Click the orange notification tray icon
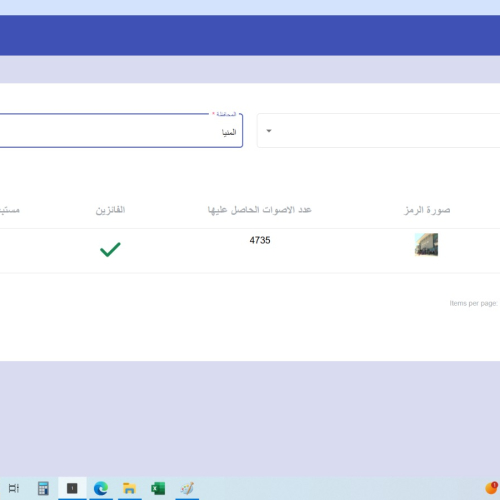 [491, 488]
